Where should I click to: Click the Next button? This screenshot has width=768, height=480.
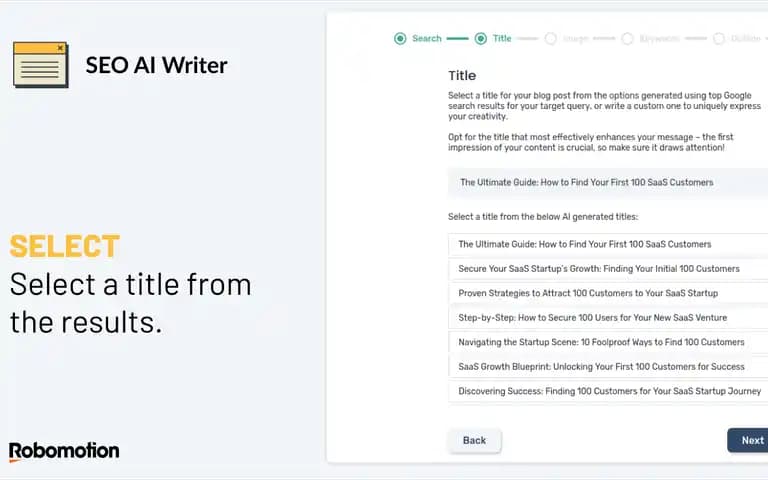click(748, 440)
